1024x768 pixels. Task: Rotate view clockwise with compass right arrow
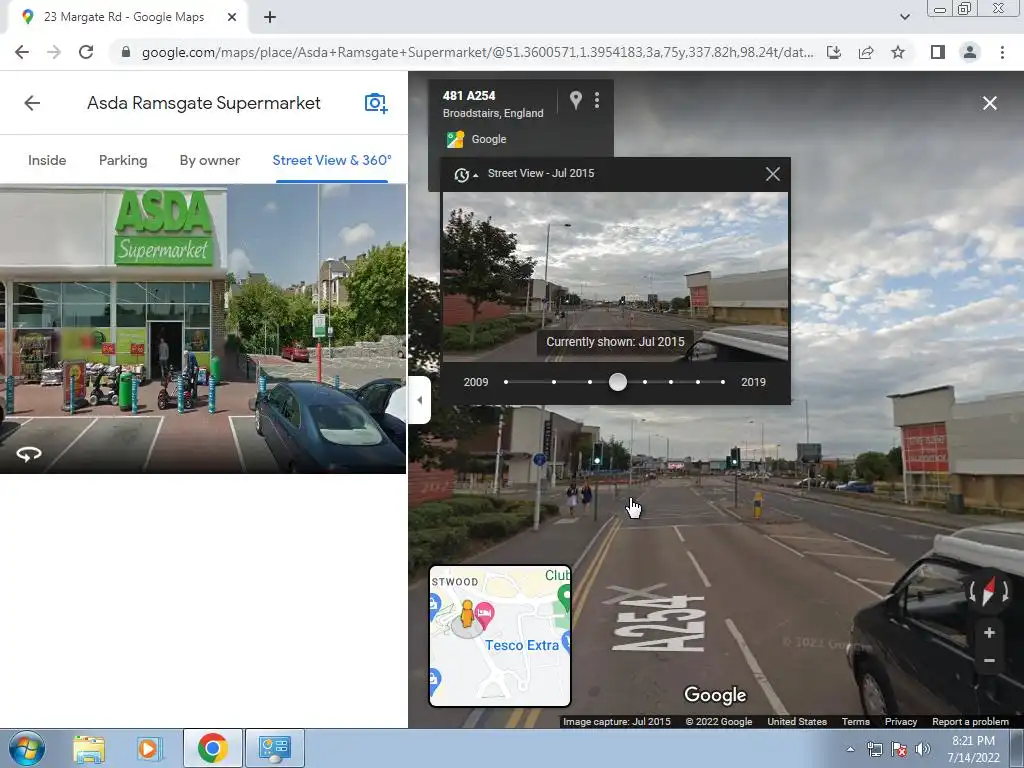click(x=1006, y=591)
